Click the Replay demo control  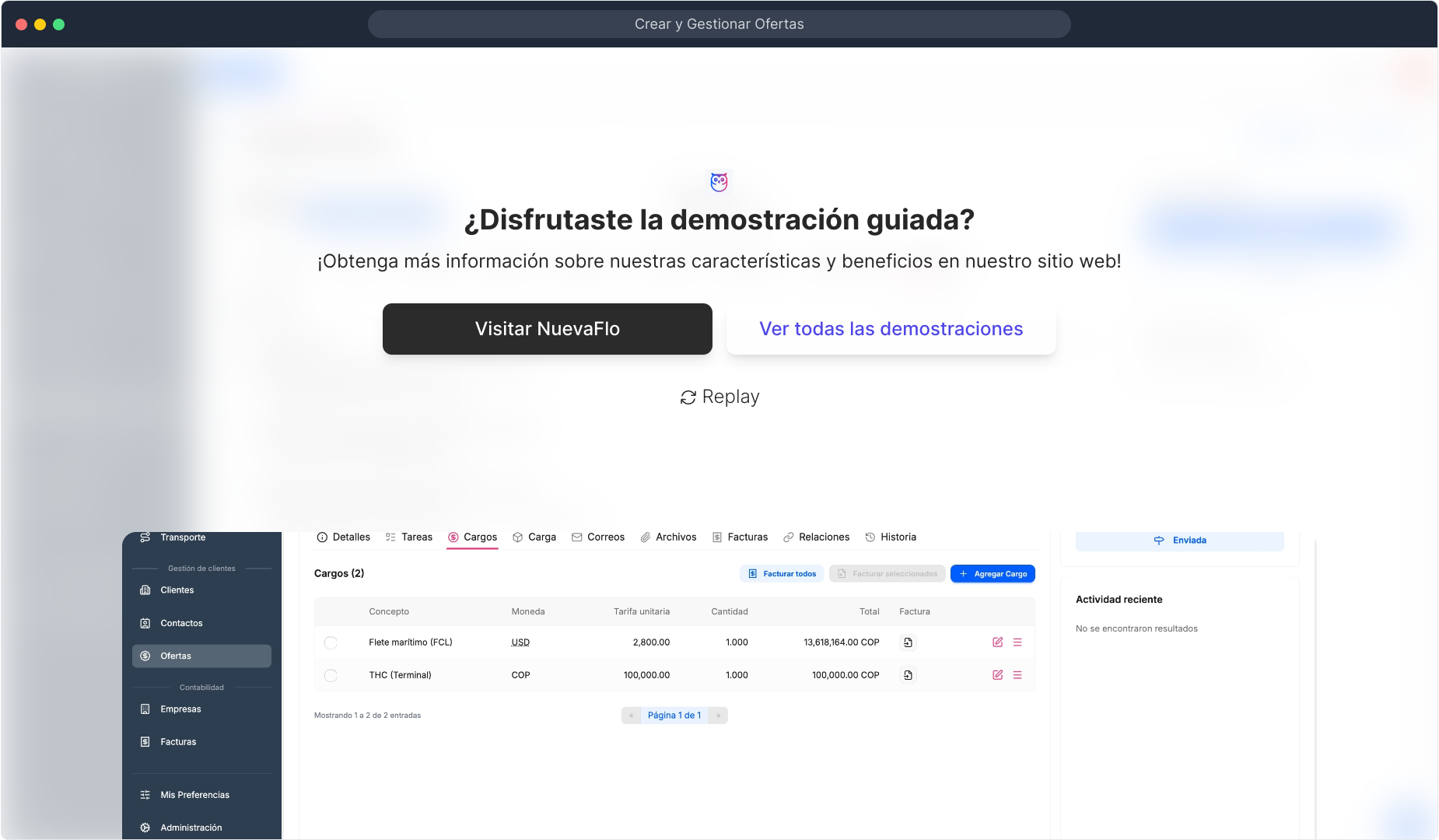(x=719, y=397)
